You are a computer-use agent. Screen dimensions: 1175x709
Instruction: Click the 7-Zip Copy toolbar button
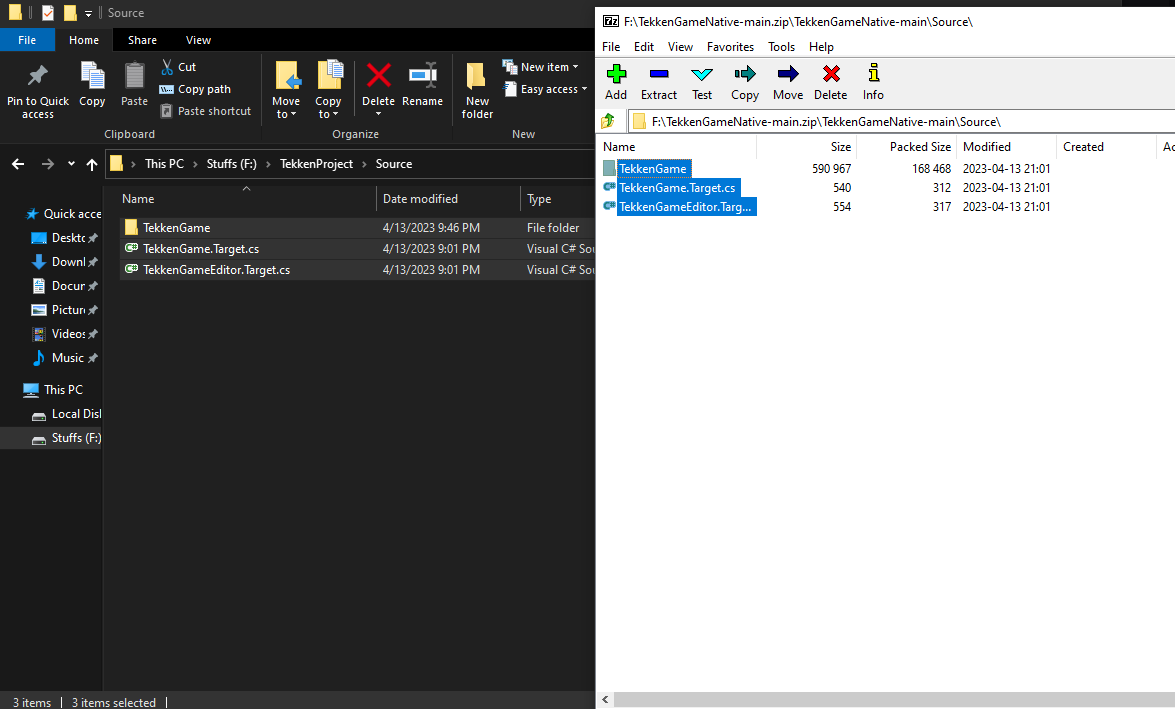[x=745, y=82]
